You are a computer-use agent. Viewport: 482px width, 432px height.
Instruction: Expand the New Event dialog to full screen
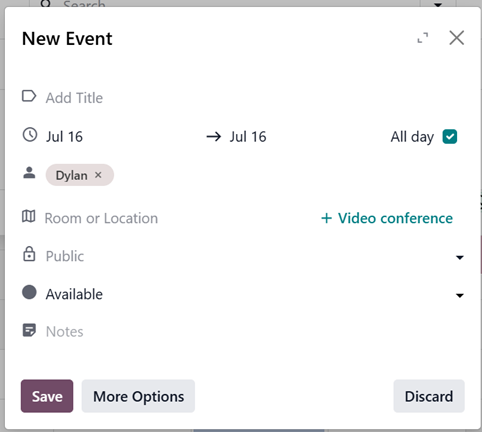(423, 38)
